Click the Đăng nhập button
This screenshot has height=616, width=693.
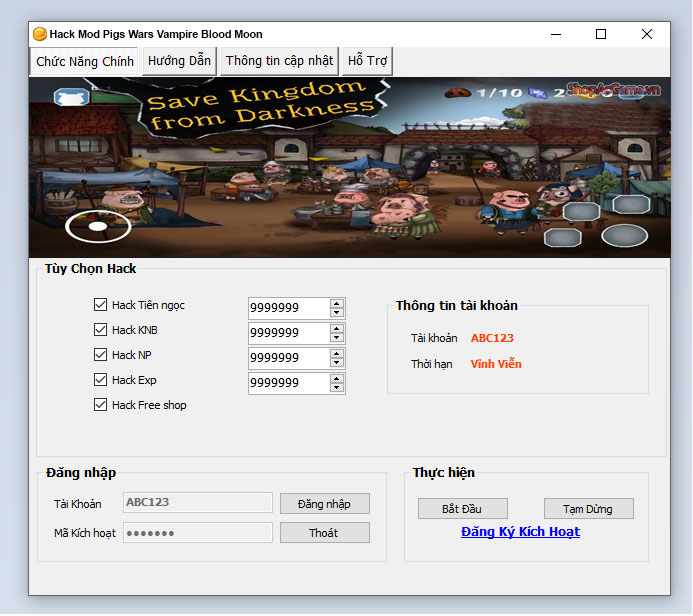325,504
